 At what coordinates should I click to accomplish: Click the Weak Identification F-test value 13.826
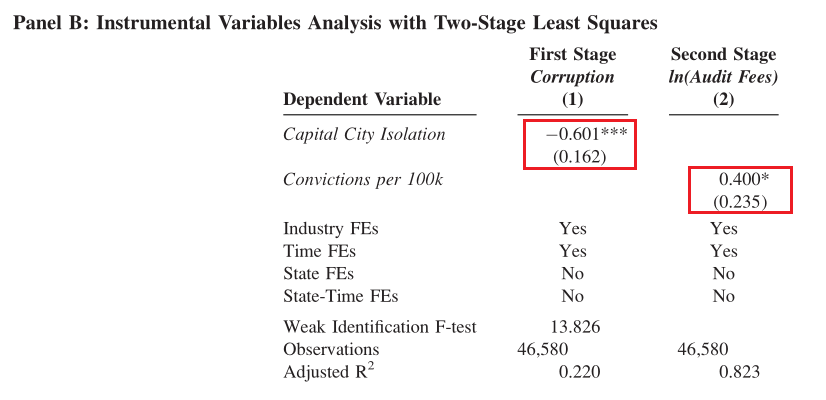[575, 327]
